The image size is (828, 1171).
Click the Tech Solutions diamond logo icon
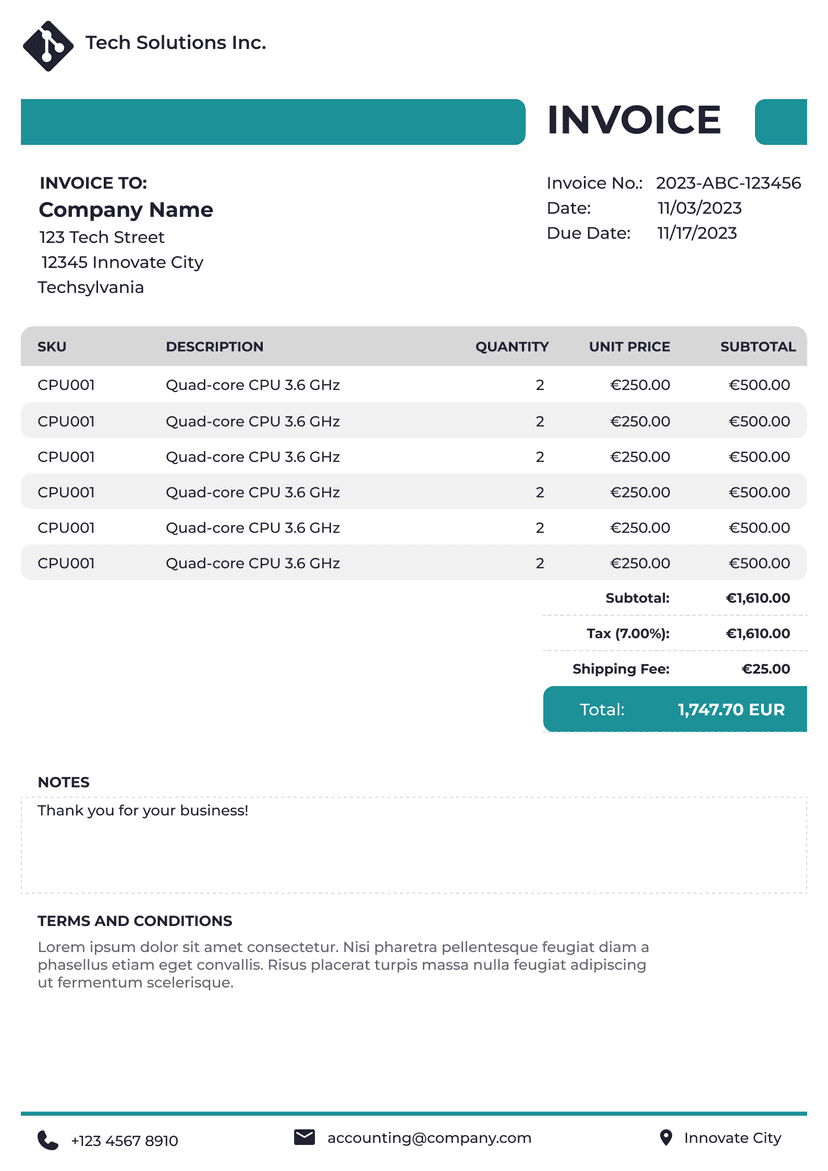[48, 45]
